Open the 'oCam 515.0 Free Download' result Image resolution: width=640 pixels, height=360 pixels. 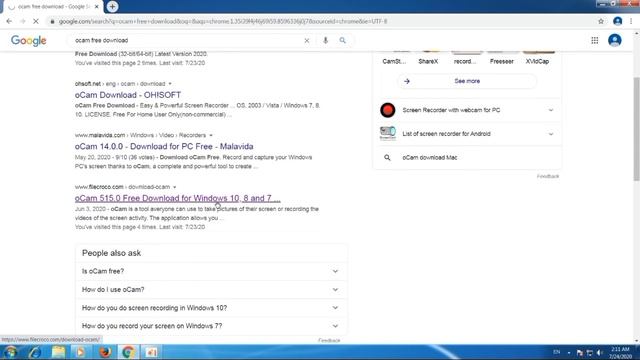coord(178,198)
